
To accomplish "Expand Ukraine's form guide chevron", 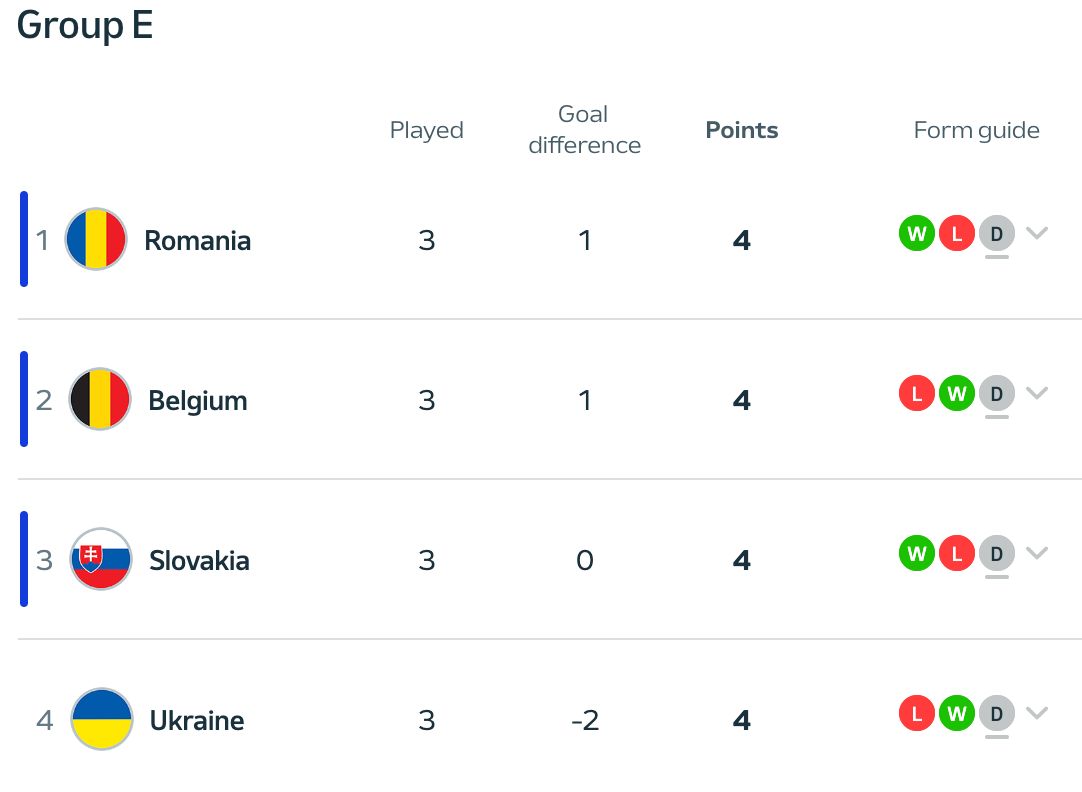I will [x=1037, y=713].
